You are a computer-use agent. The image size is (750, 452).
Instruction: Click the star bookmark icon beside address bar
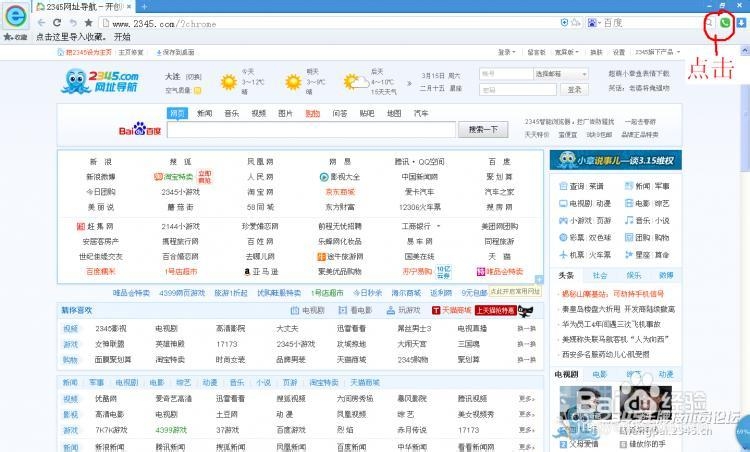tap(88, 22)
